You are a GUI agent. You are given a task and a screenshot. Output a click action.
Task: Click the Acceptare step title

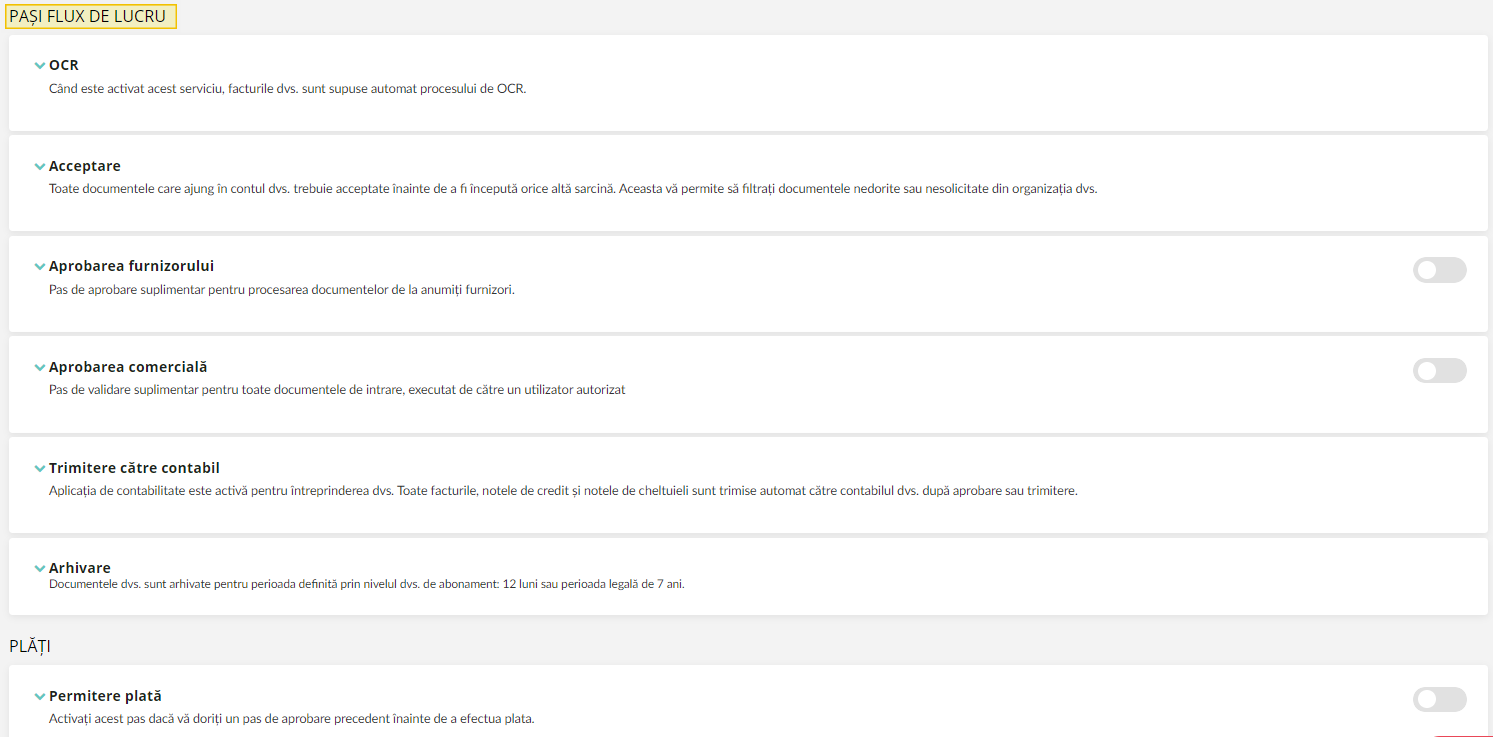click(85, 166)
